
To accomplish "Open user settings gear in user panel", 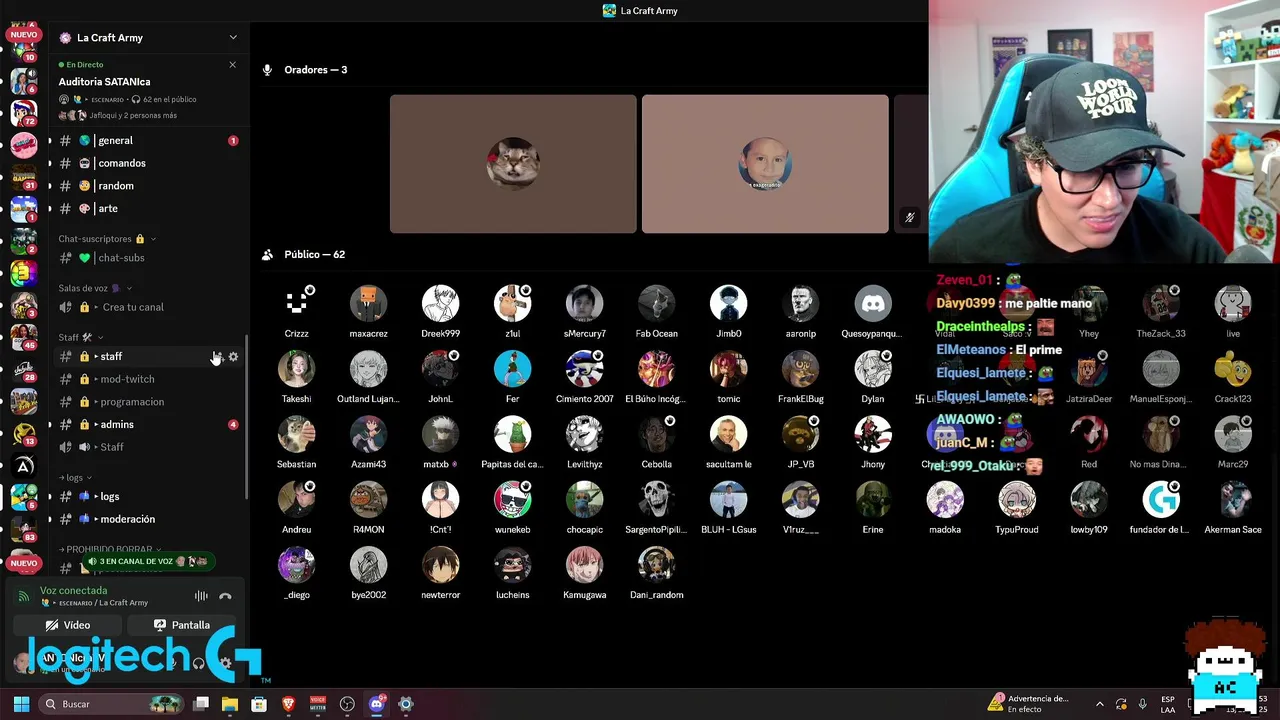I will (x=226, y=663).
